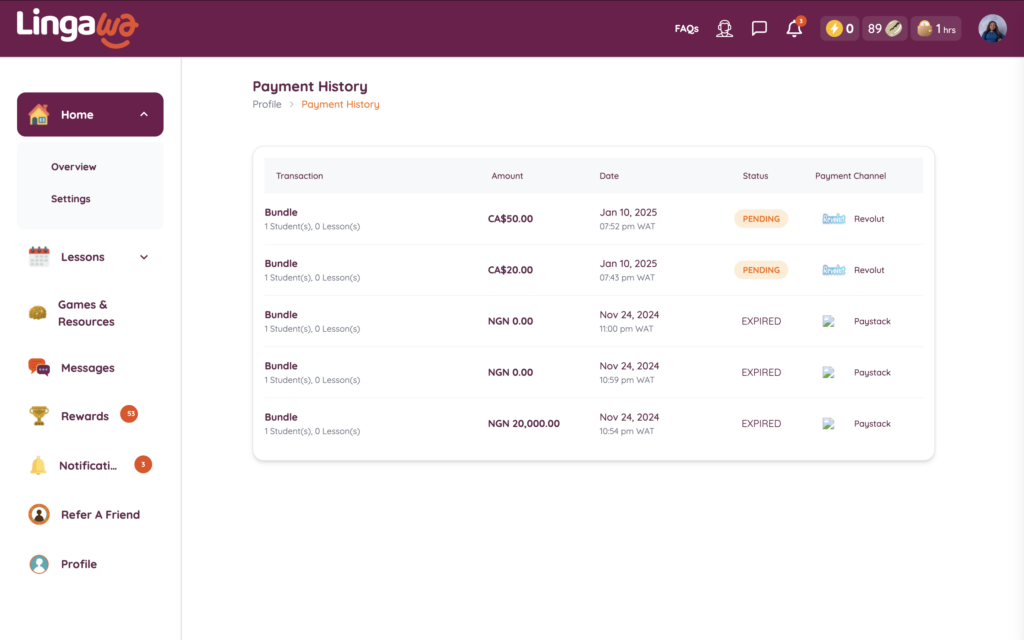1024x640 pixels.
Task: Expand the Lessons menu chevron
Action: (144, 257)
